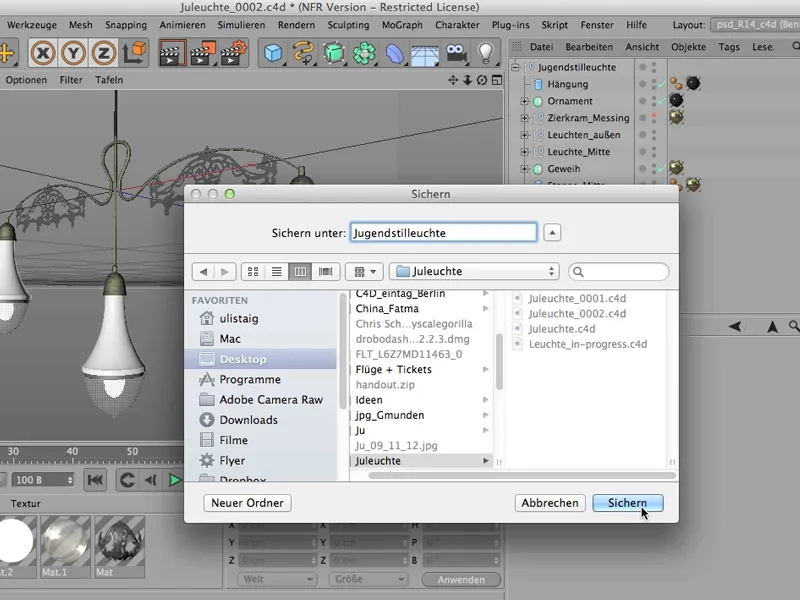Render the active view clapperboard icon

171,53
